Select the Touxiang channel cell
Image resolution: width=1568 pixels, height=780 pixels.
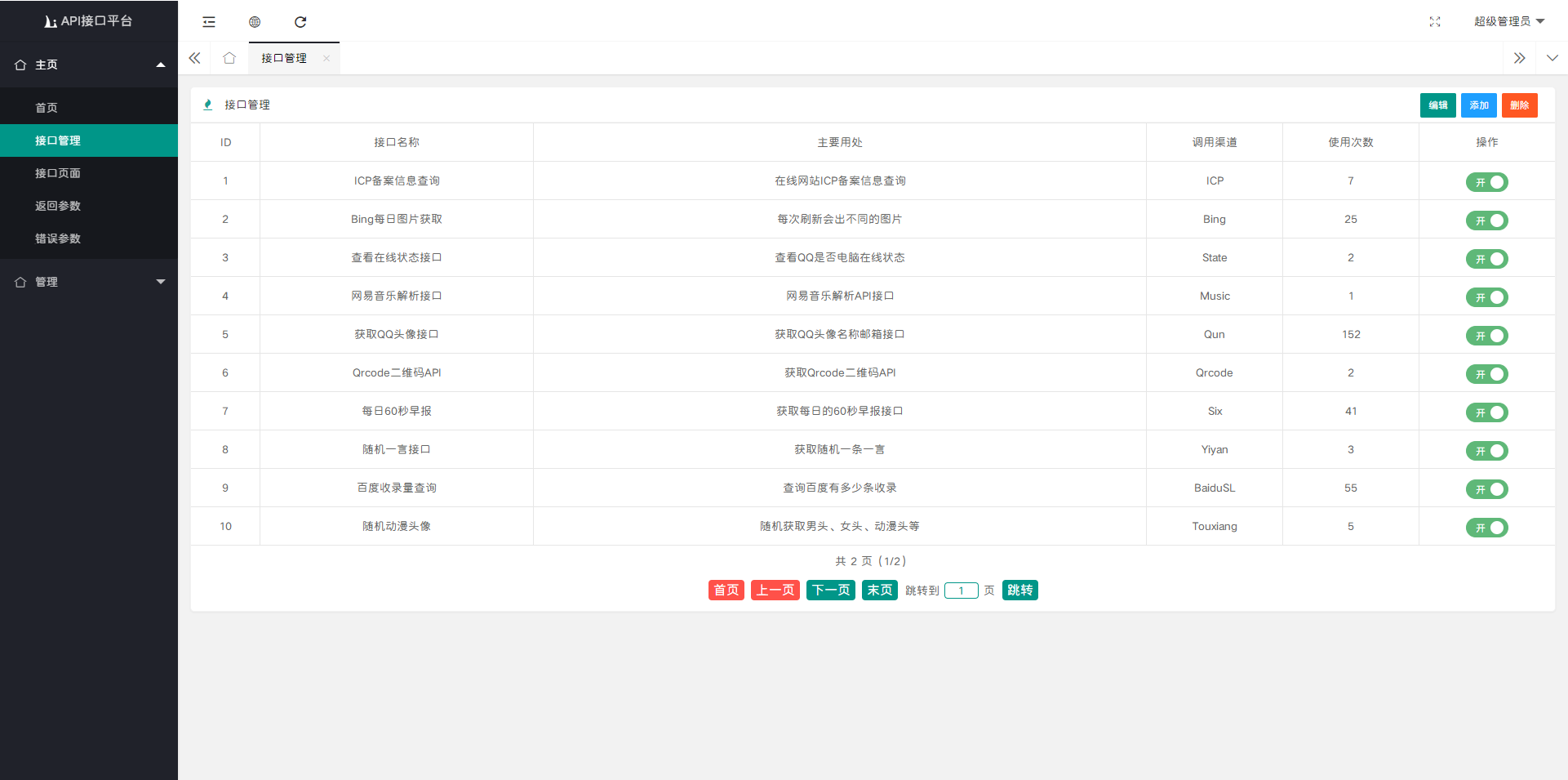click(x=1215, y=526)
